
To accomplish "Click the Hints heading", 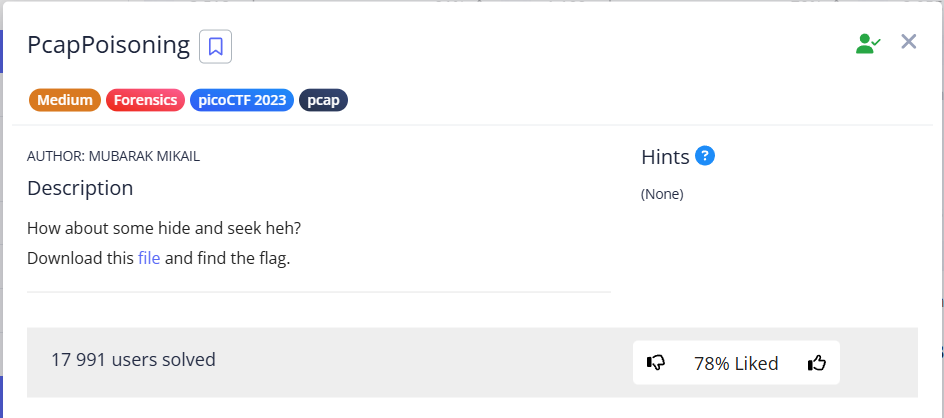I will tap(665, 157).
